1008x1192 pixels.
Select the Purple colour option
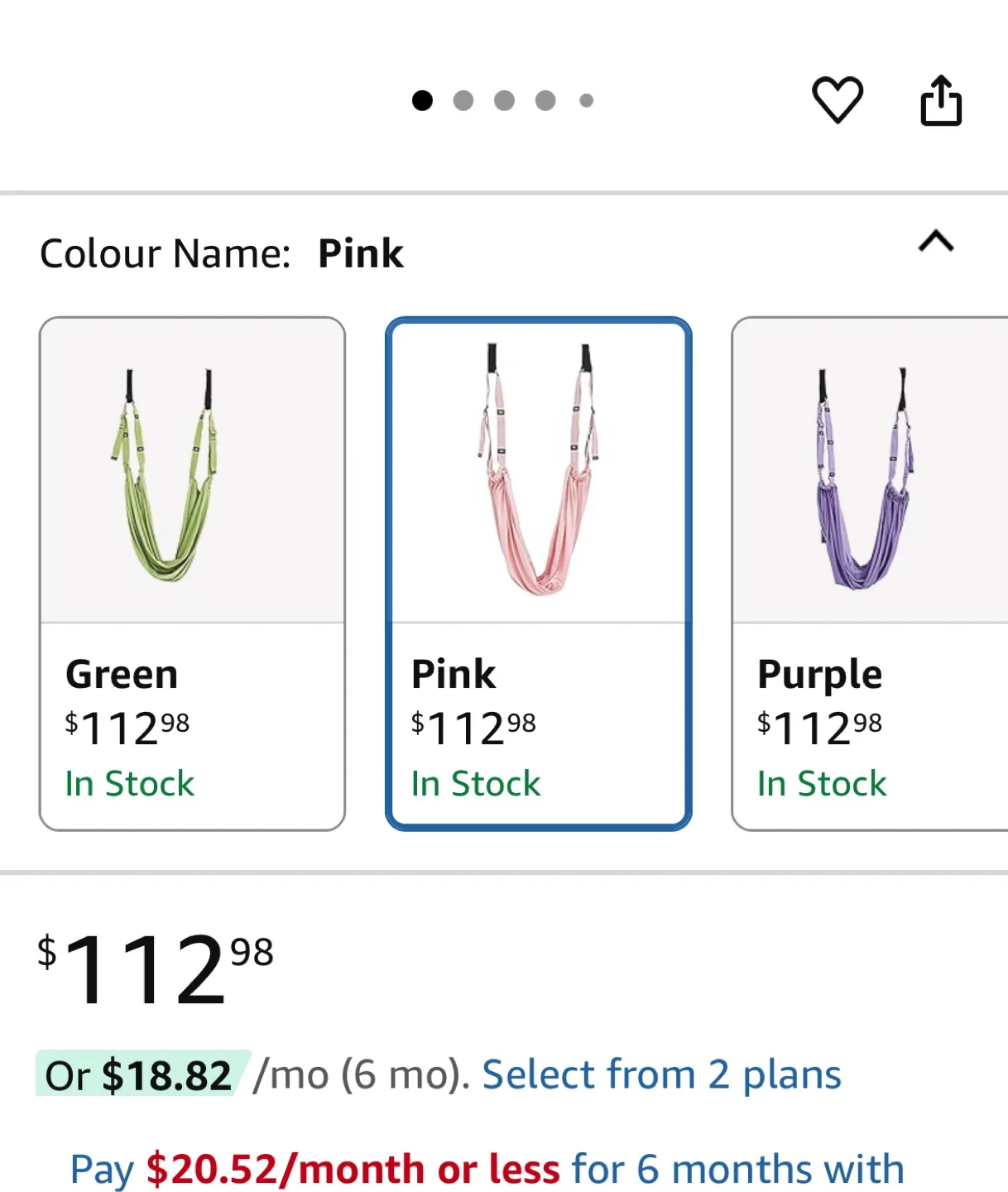point(869,571)
